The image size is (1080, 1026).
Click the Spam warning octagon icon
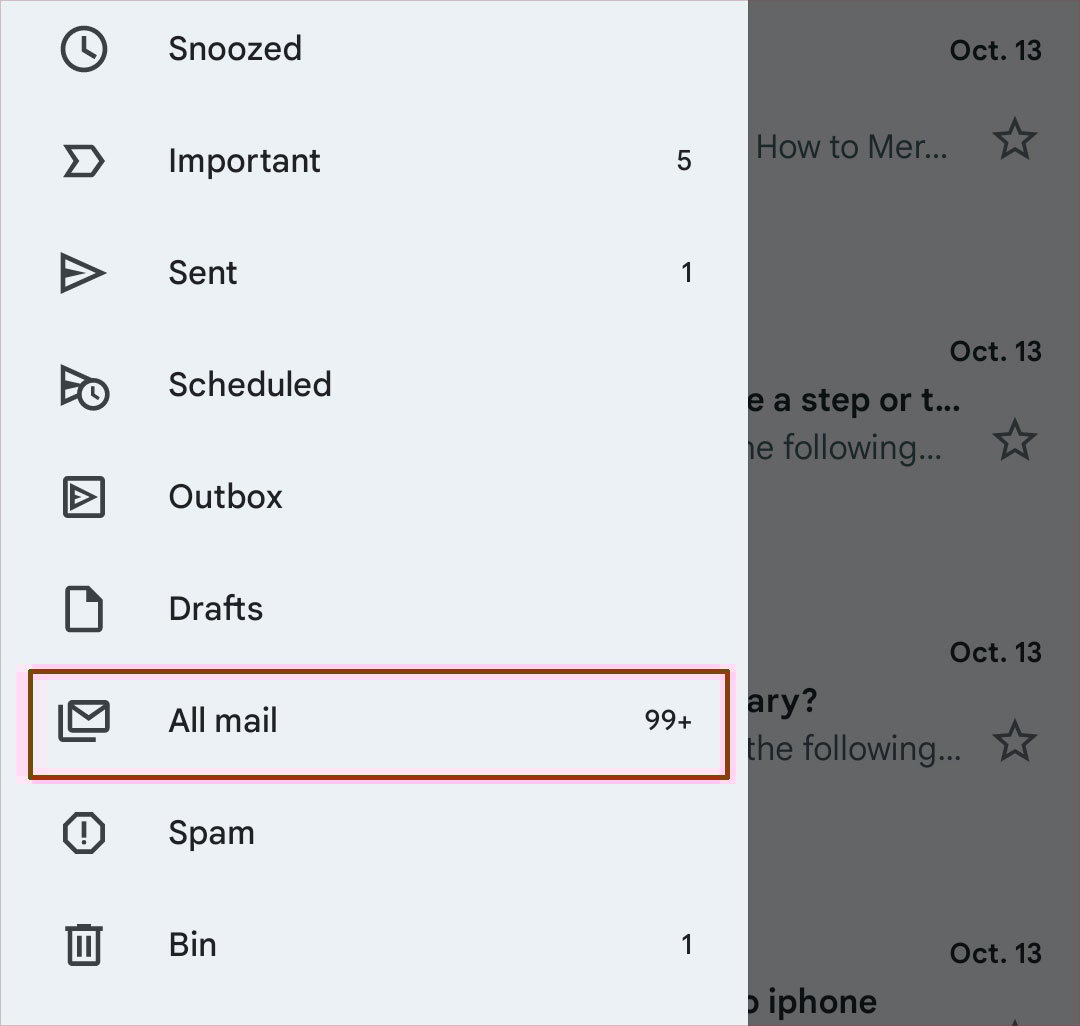[84, 833]
